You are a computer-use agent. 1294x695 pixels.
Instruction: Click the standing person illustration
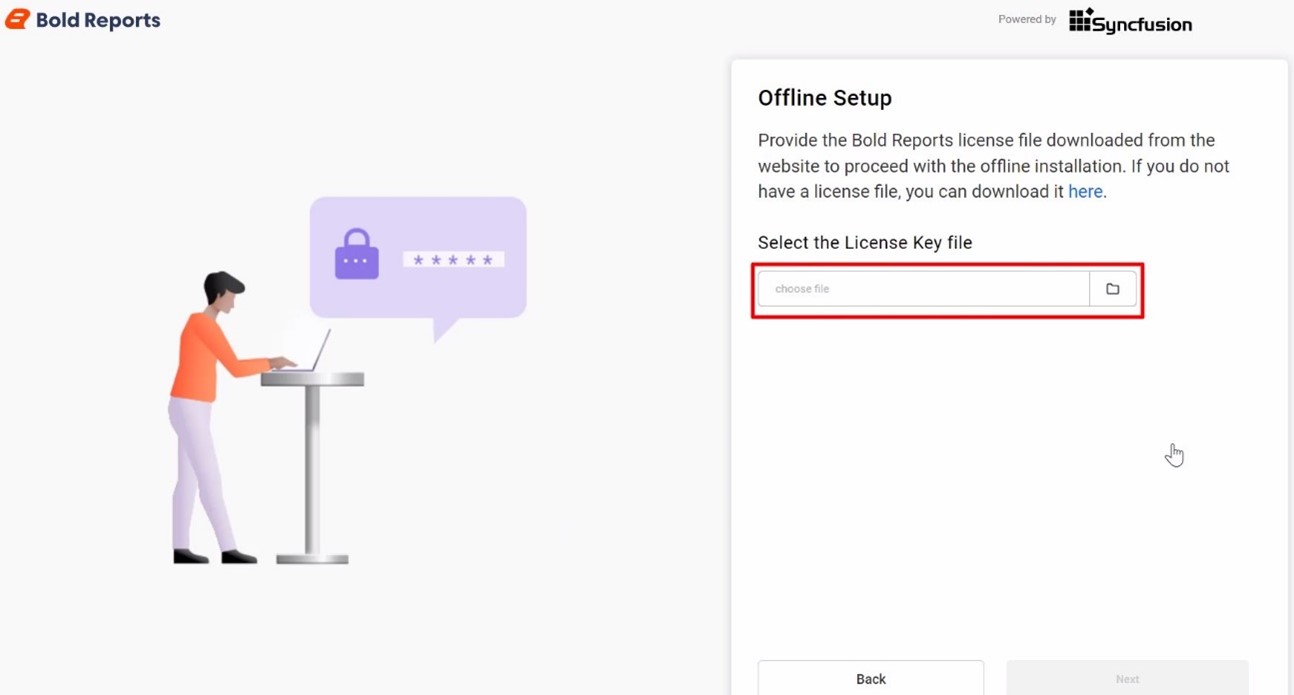(x=220, y=417)
